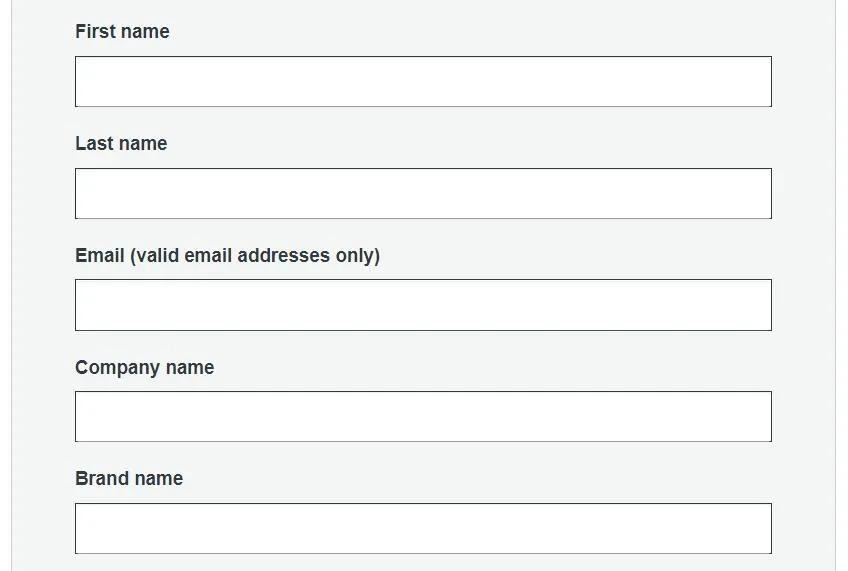Choose the input above the Email label
The image size is (848, 571).
[423, 193]
